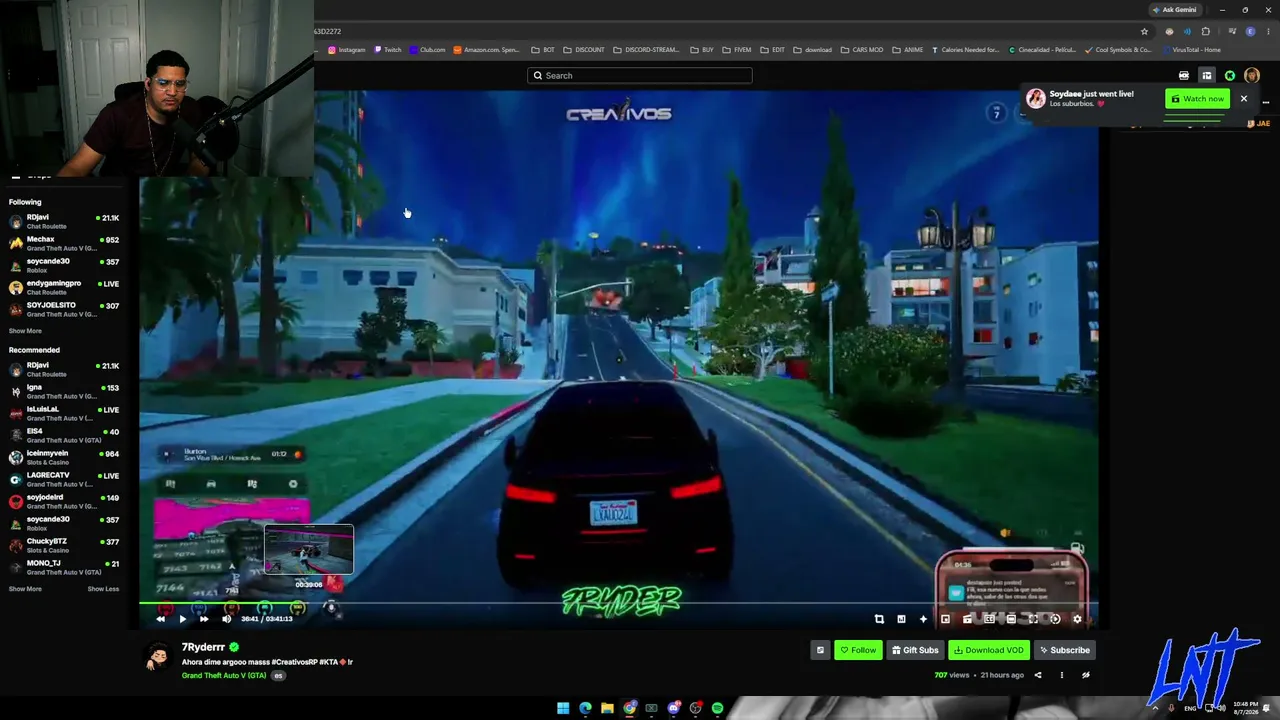The image size is (1280, 720).
Task: Open the VirusTotal - Home bookmark
Action: point(1190,50)
